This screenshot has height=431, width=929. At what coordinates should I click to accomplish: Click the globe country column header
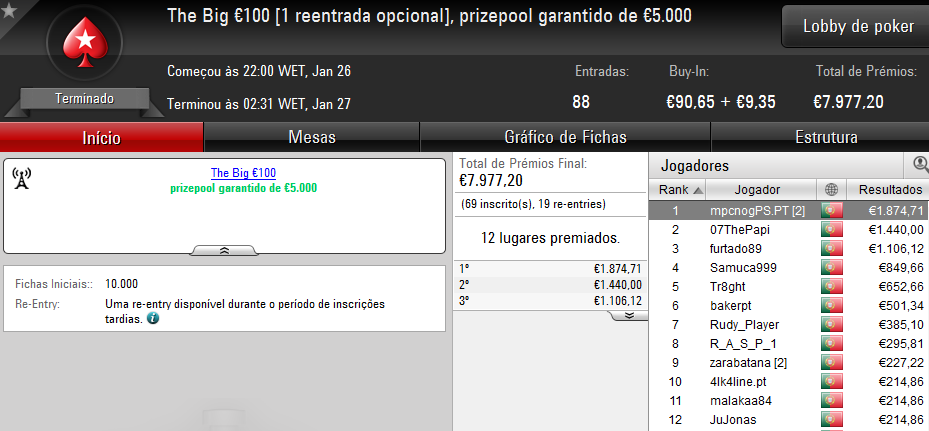click(831, 190)
